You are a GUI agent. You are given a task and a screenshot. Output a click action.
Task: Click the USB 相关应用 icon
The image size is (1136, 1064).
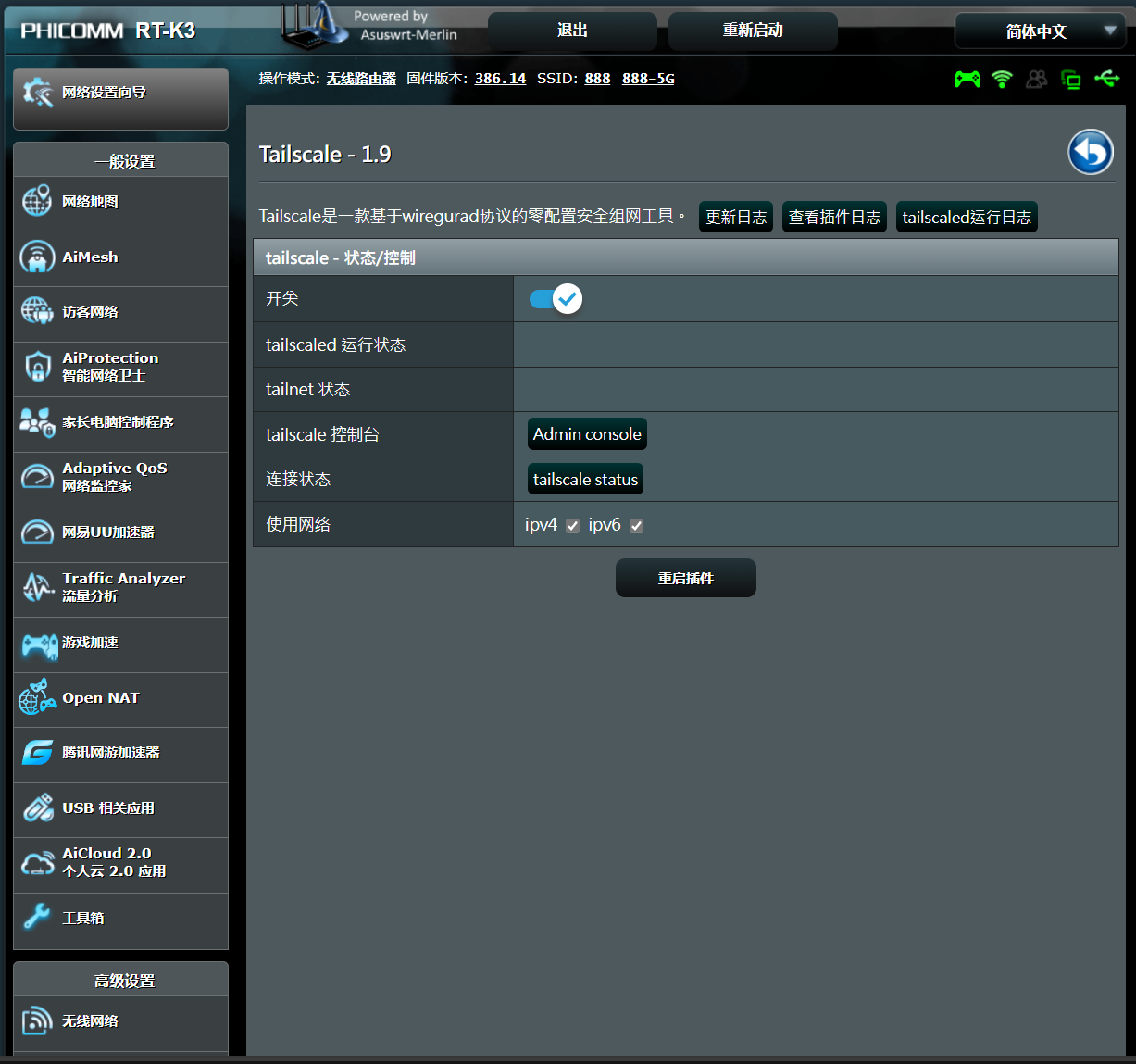click(38, 807)
